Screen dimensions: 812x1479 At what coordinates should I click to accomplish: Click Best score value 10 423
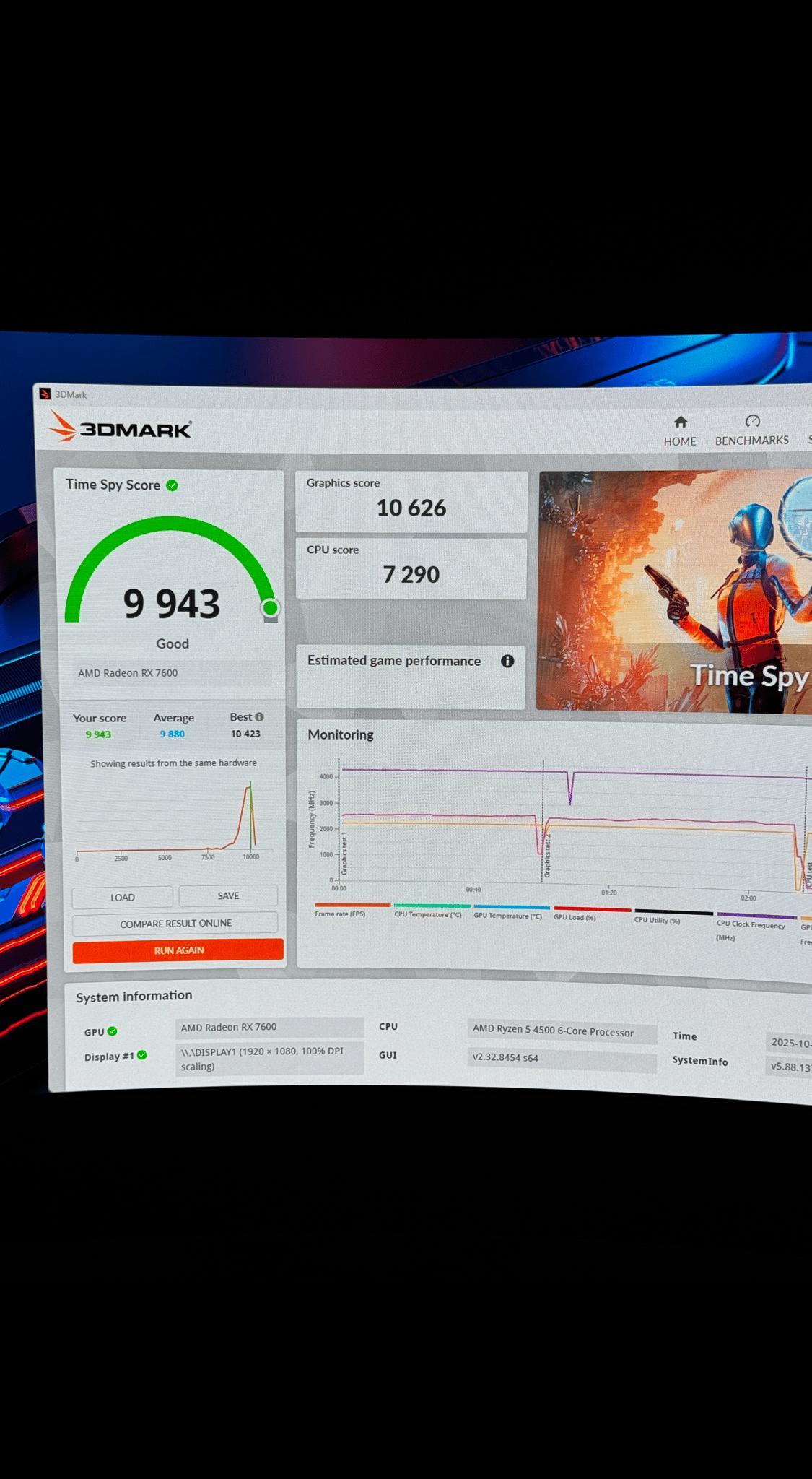coord(245,734)
